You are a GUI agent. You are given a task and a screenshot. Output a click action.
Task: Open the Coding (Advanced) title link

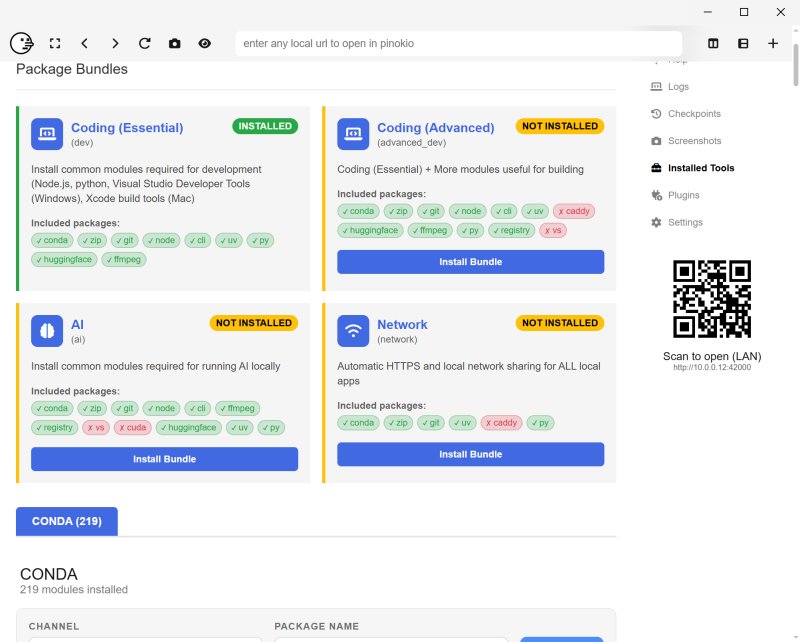coord(436,128)
